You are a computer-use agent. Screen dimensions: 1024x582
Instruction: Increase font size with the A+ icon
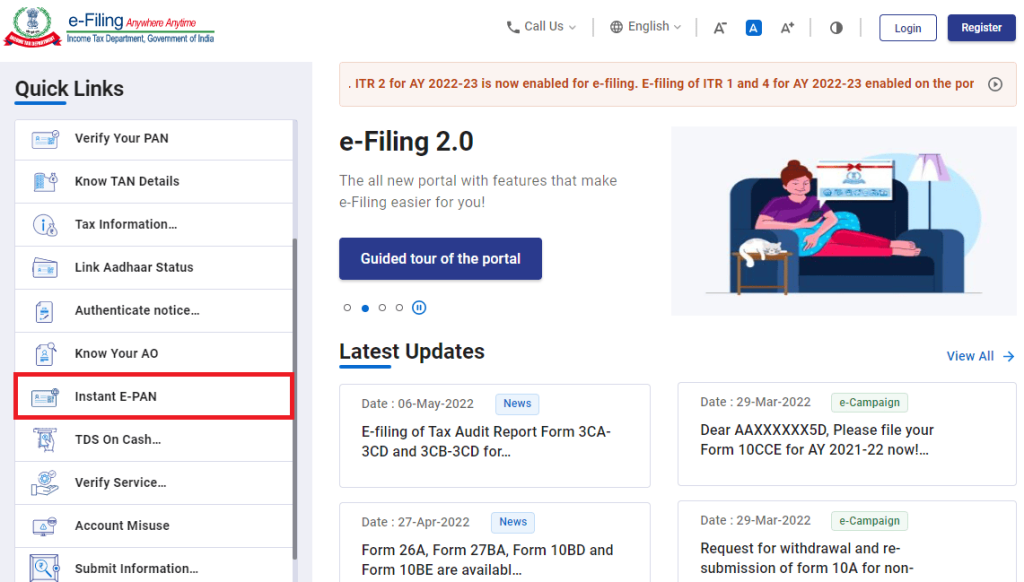[x=788, y=27]
